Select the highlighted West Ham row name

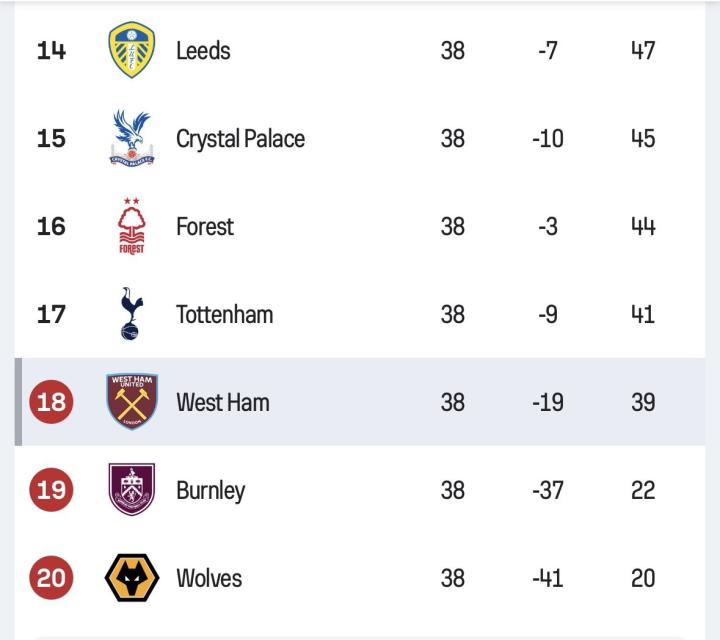[x=223, y=402]
